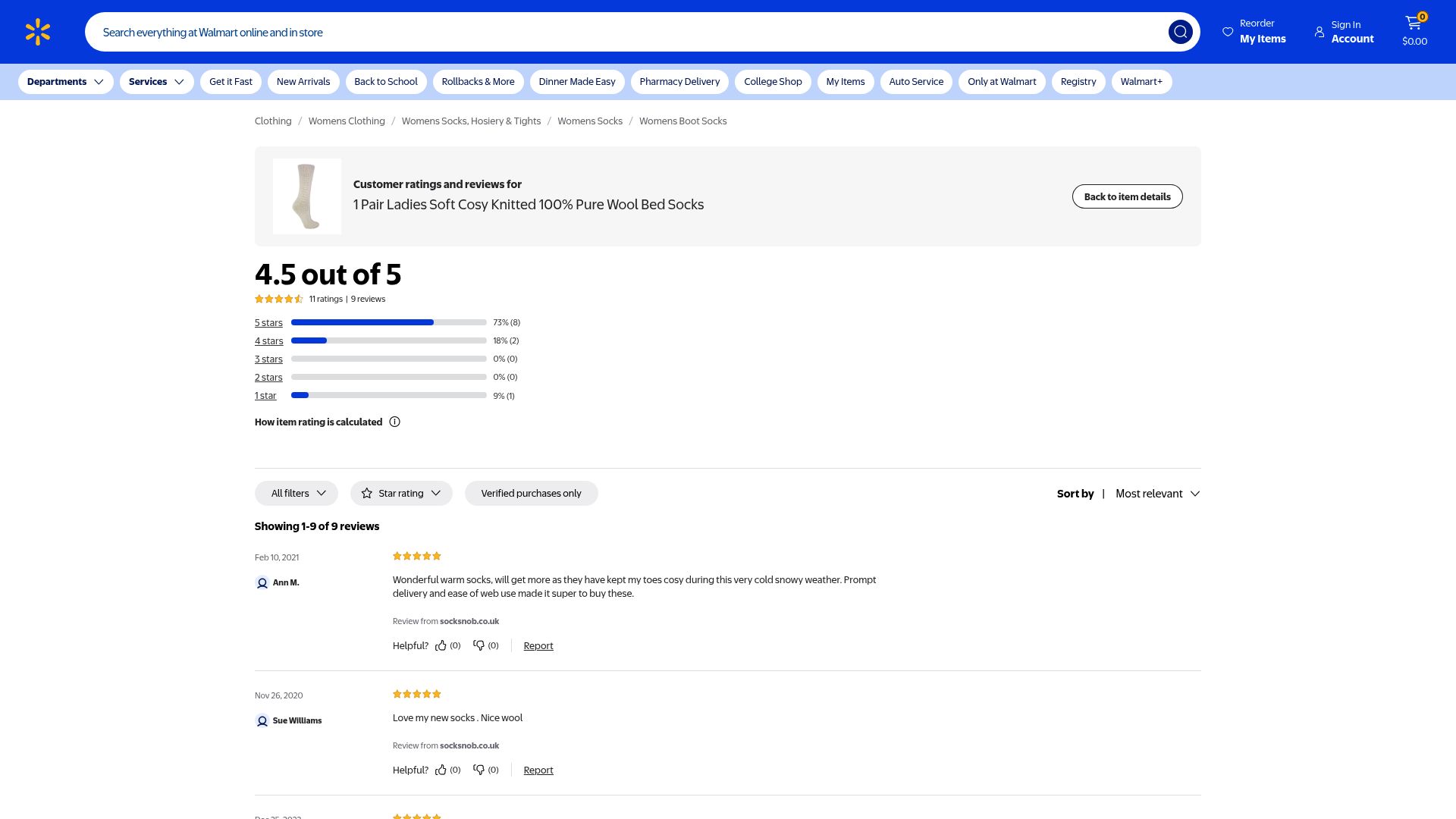Thumbs down Ann M.'s review

click(479, 645)
